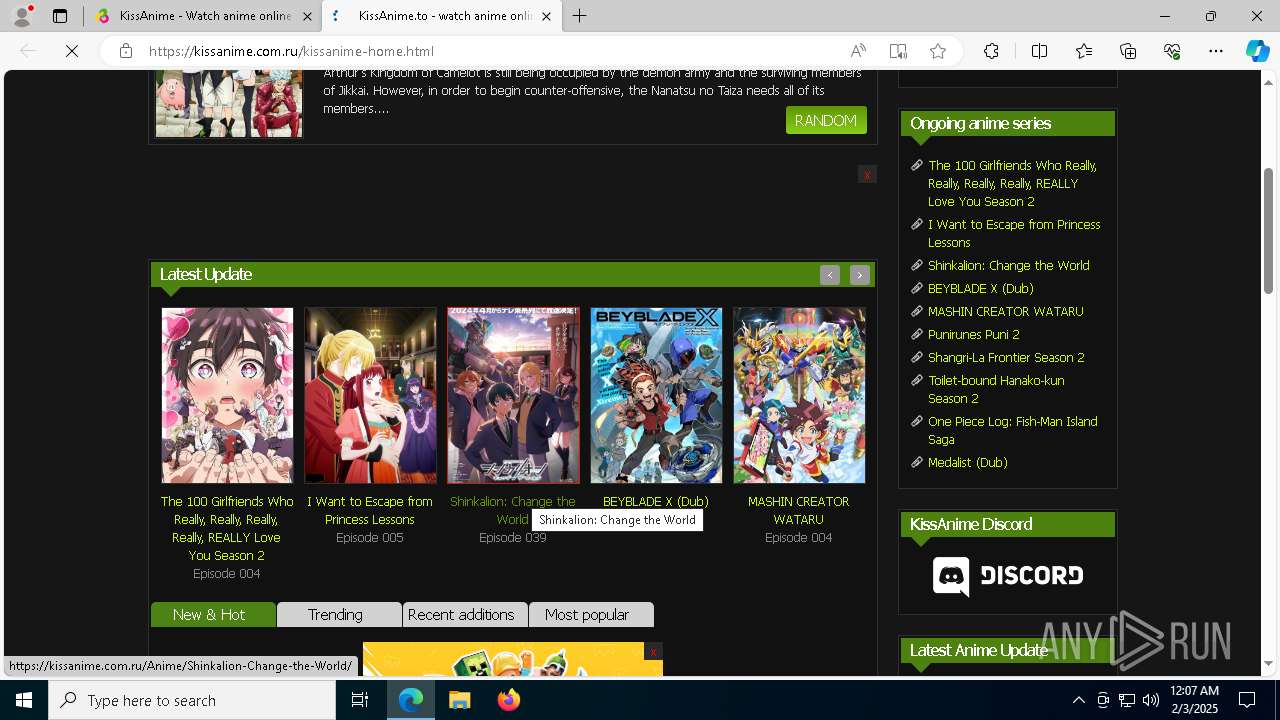Open Toilet-bound Hanako-kun Season 2 link
Viewport: 1280px width, 720px height.
click(x=996, y=389)
